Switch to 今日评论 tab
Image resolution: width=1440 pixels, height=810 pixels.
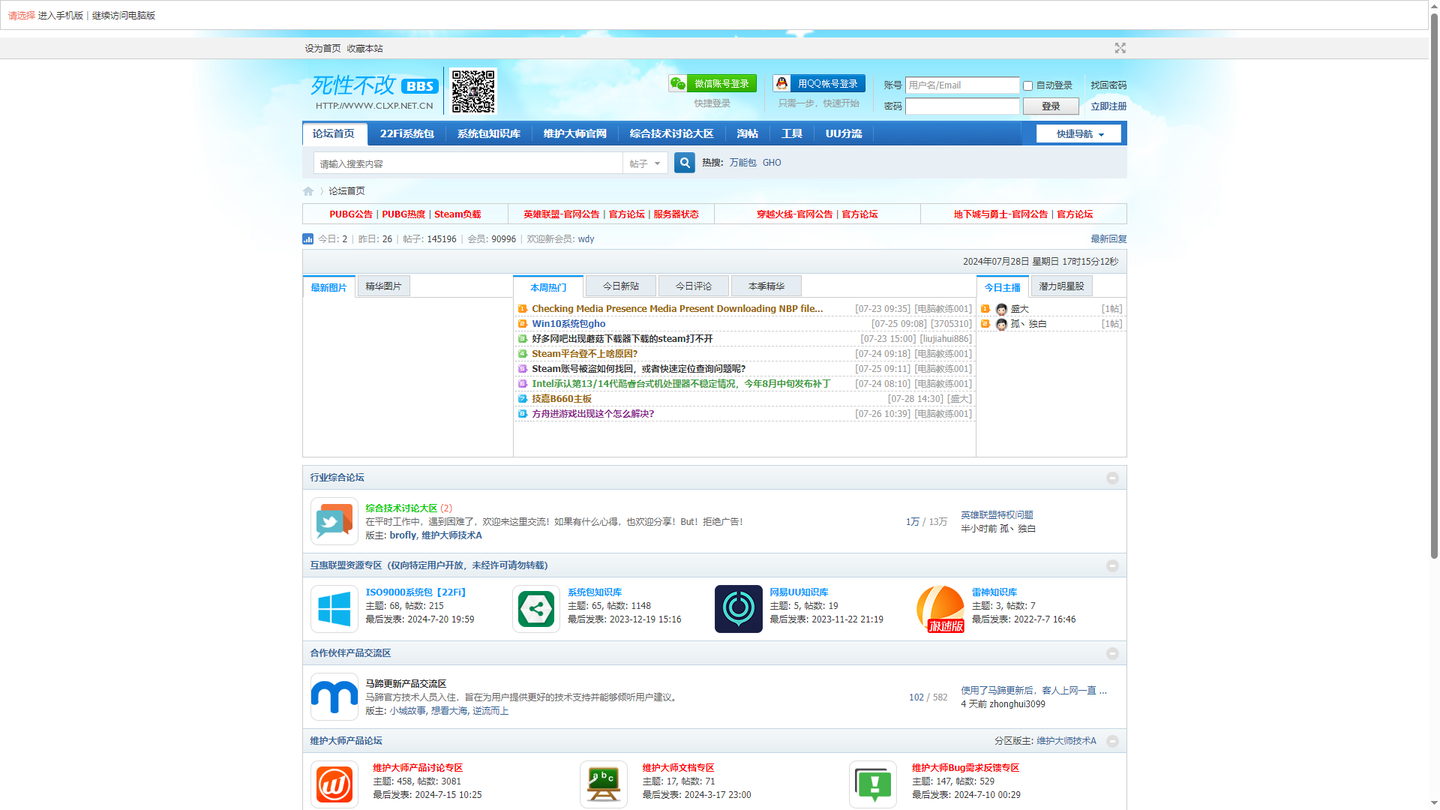click(693, 287)
